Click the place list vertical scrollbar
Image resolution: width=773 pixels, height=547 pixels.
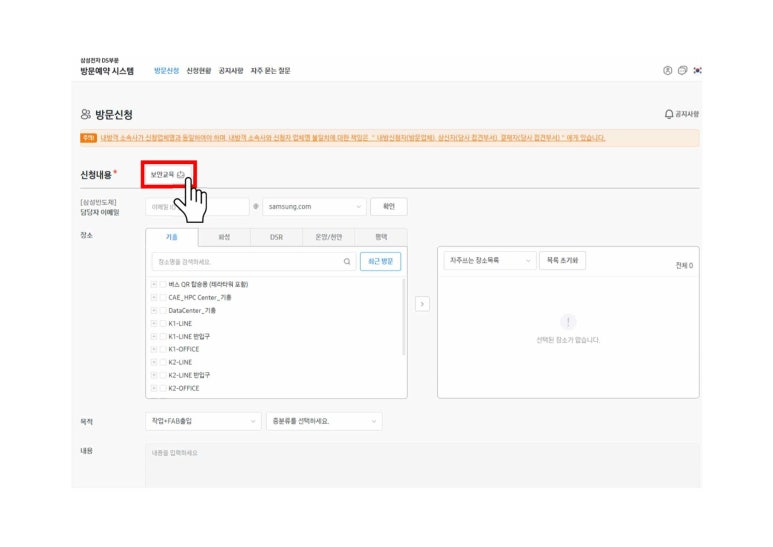pyautogui.click(x=404, y=315)
